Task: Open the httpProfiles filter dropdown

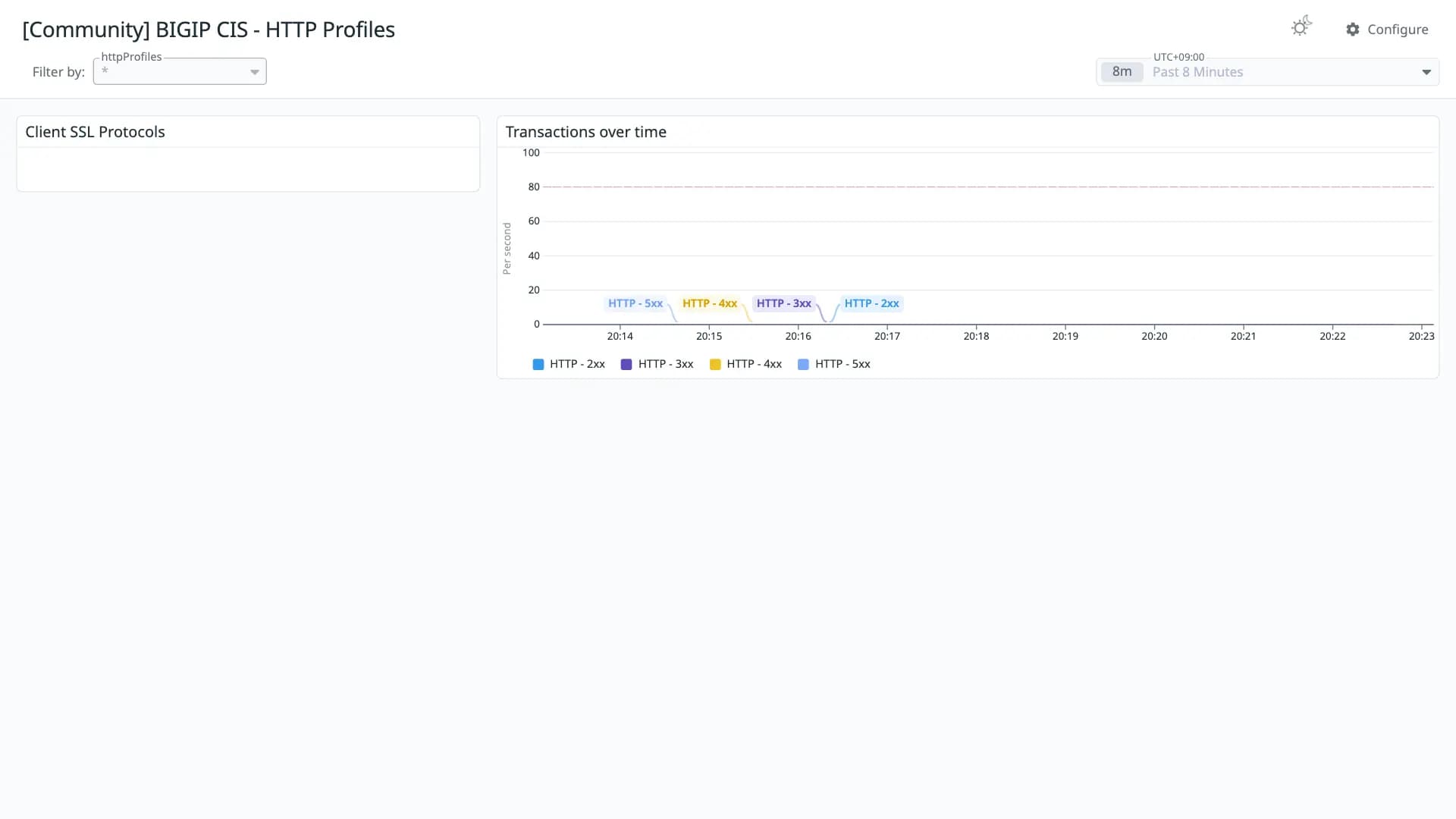Action: [180, 71]
